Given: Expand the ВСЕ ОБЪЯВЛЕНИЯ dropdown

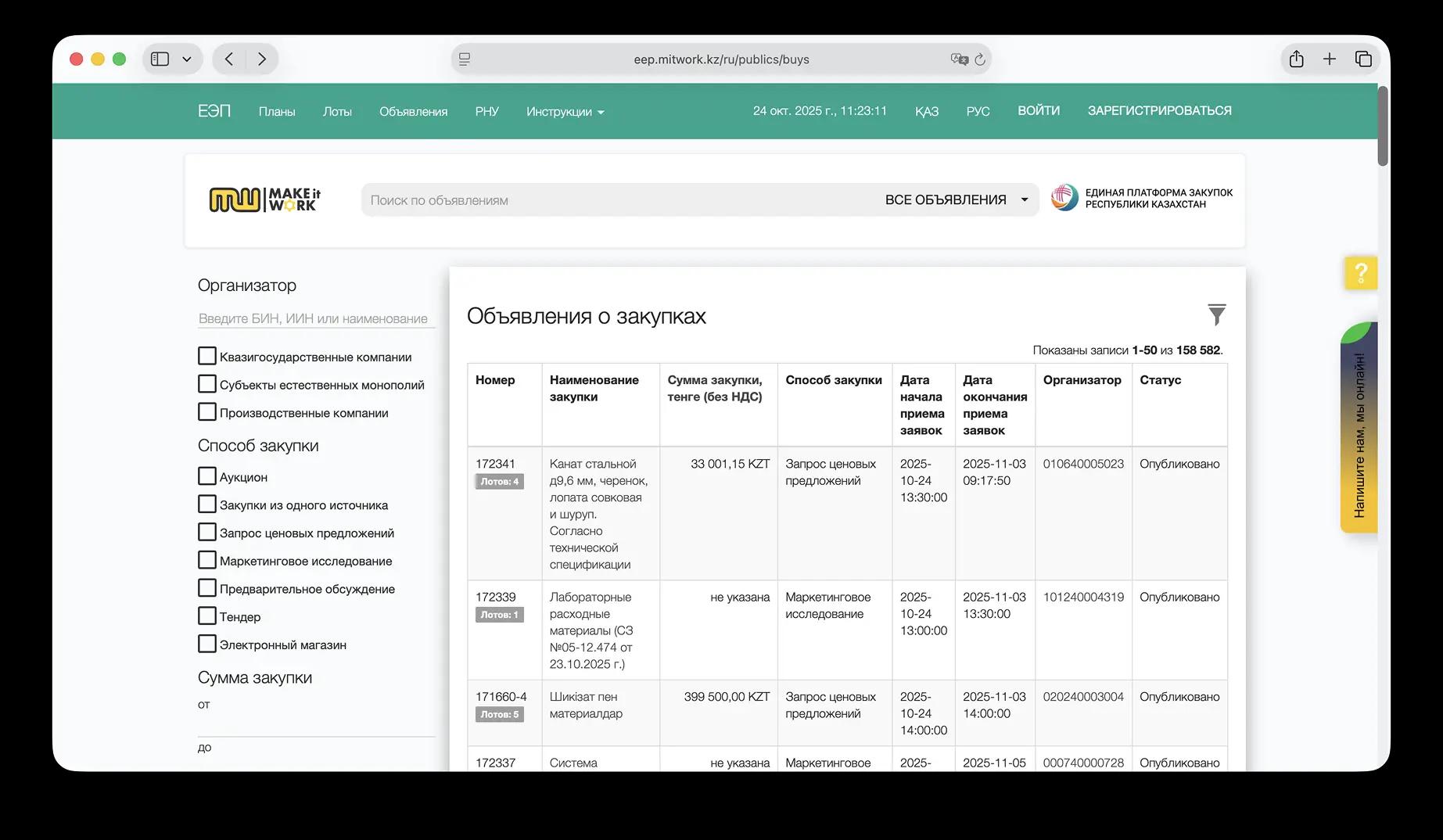Looking at the screenshot, I should tap(956, 200).
